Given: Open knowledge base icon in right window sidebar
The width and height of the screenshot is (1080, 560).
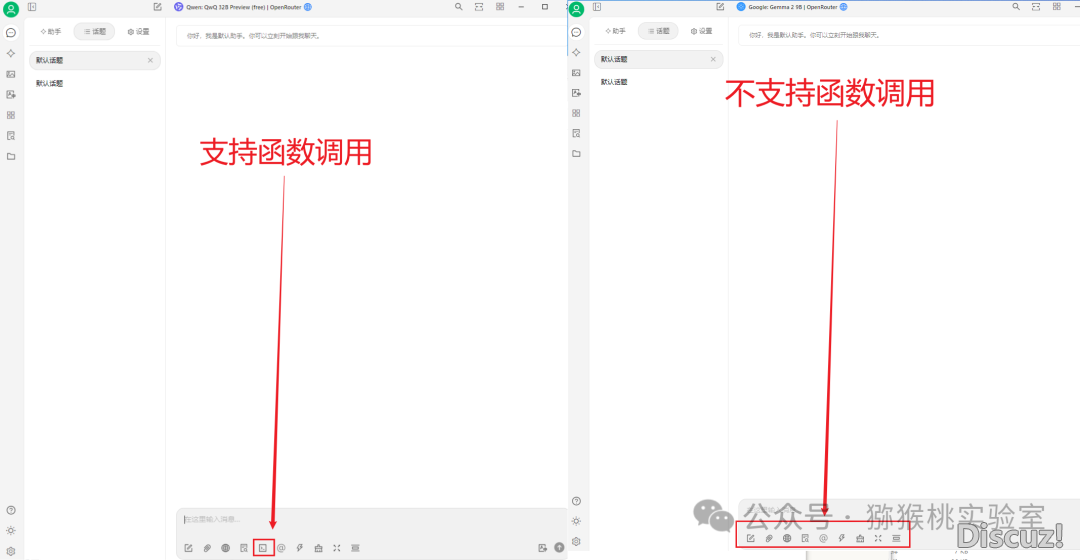Looking at the screenshot, I should (577, 133).
